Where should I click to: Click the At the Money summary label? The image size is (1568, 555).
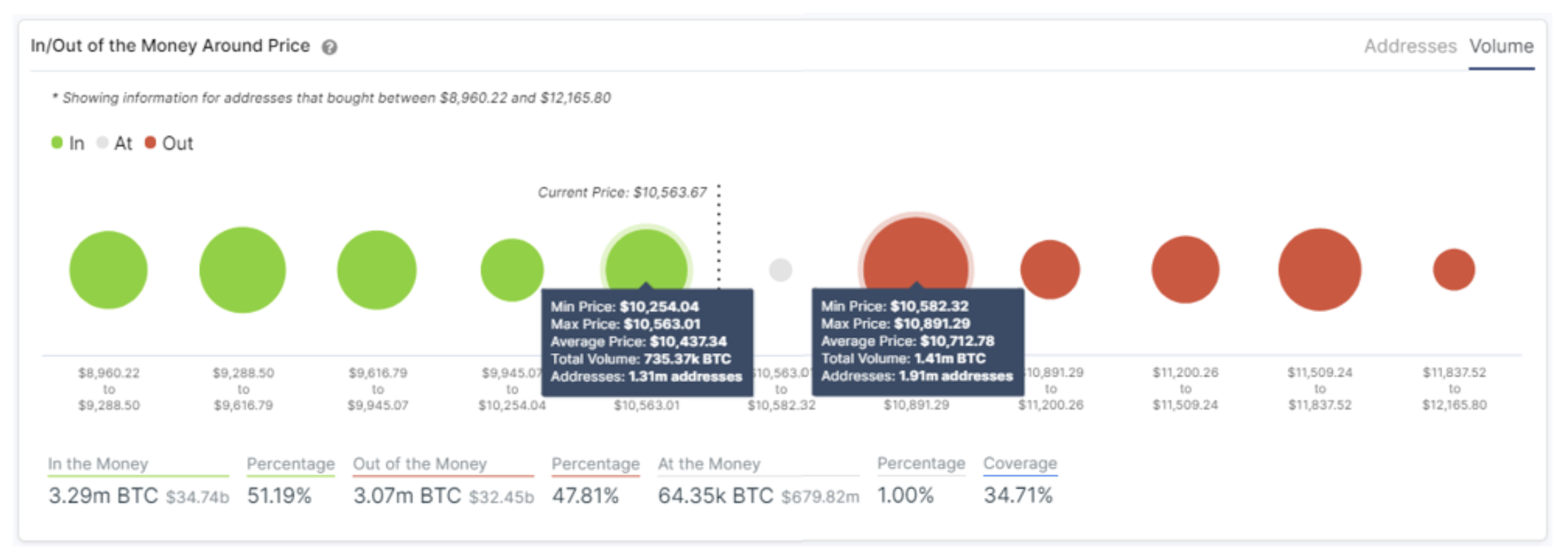[x=709, y=464]
